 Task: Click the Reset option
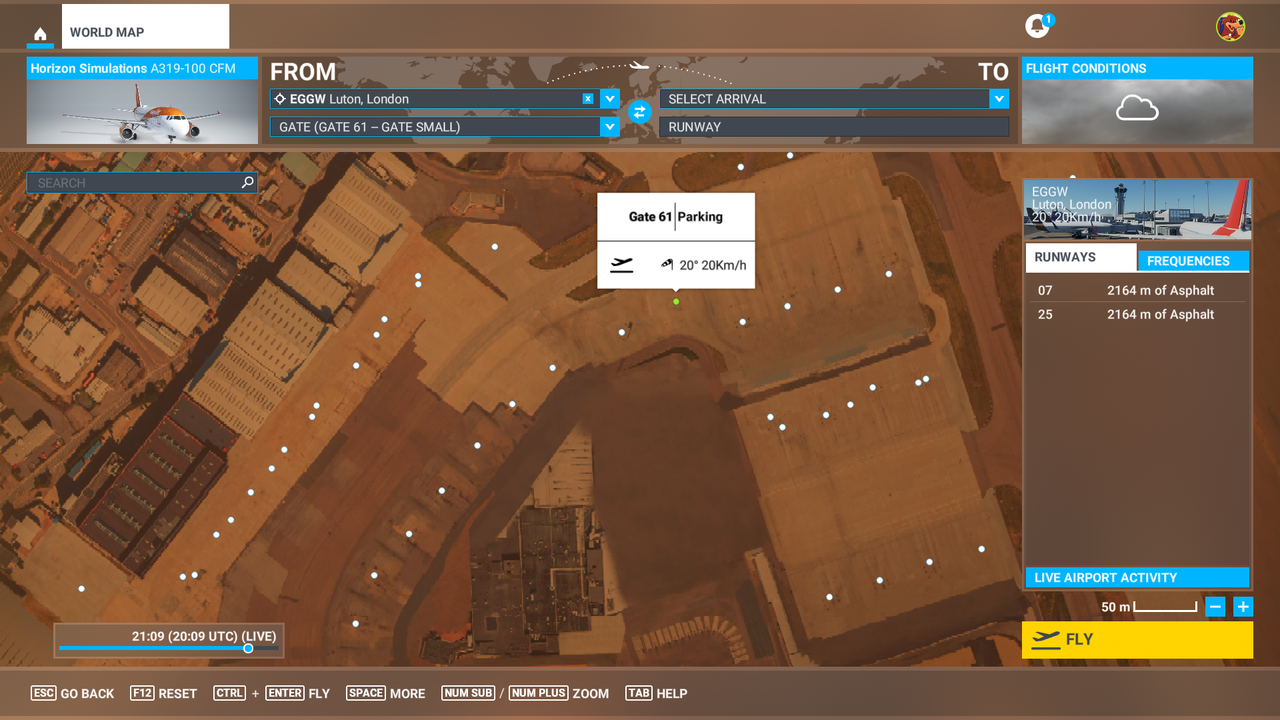coord(164,693)
